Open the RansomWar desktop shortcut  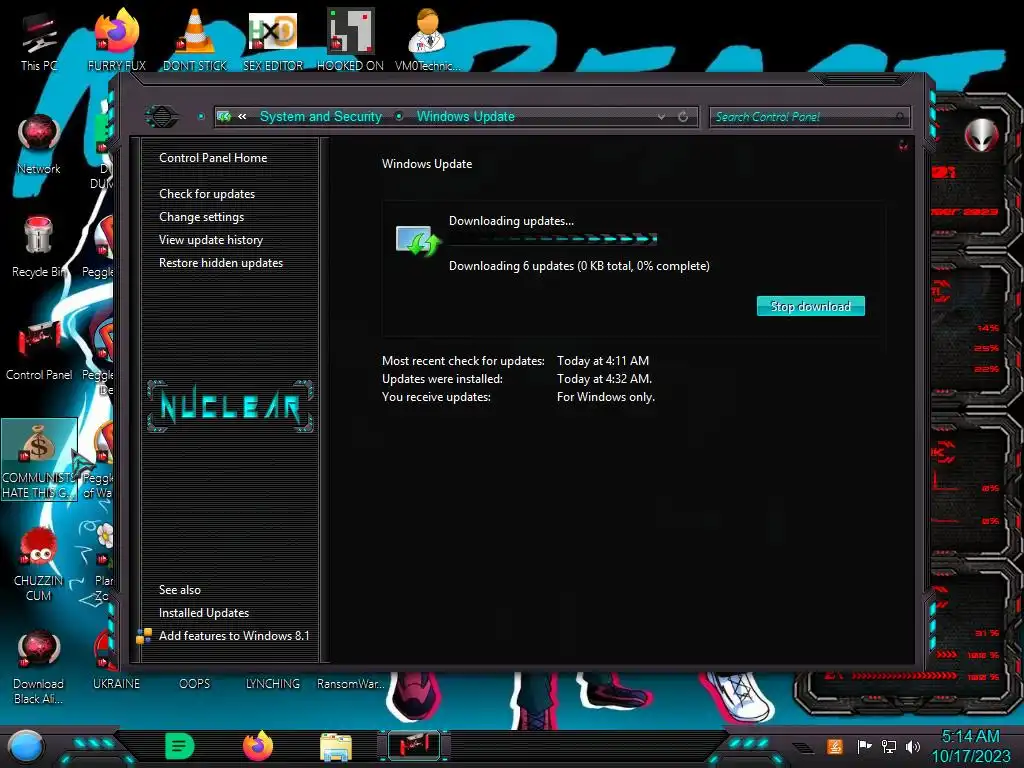(350, 684)
